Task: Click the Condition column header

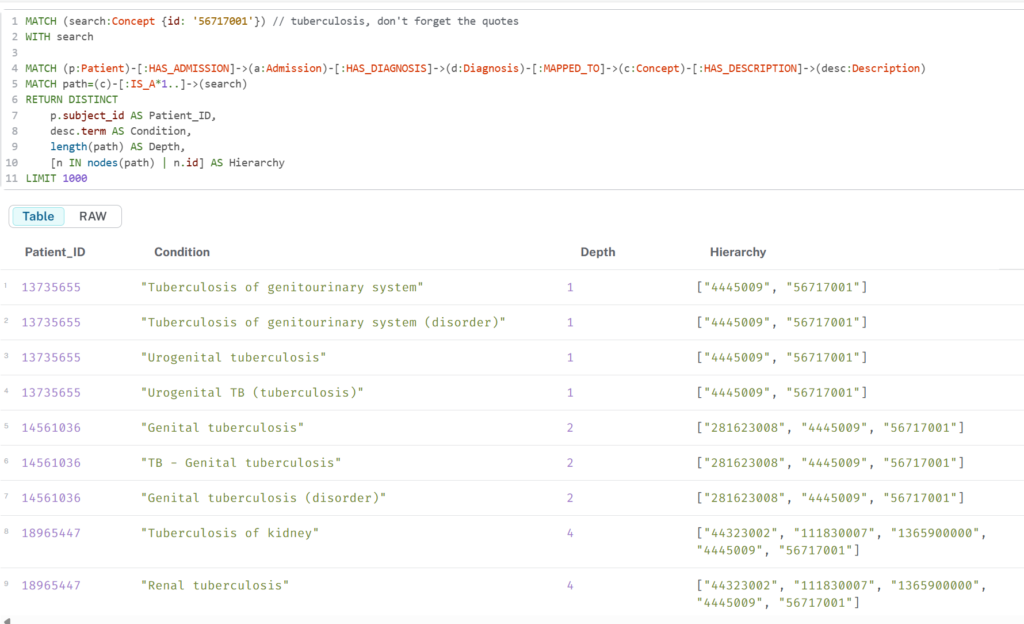Action: coord(182,252)
